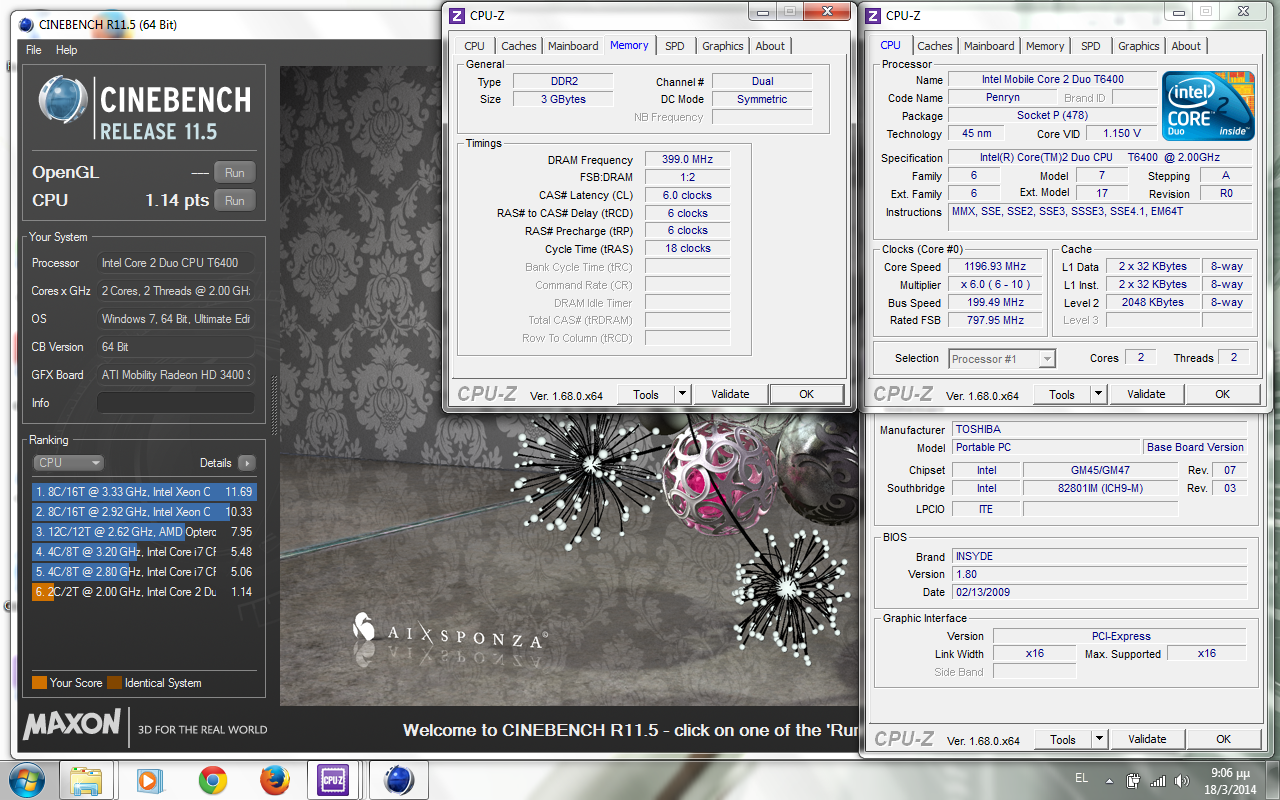Select CPU tab in Memory window

pos(475,46)
